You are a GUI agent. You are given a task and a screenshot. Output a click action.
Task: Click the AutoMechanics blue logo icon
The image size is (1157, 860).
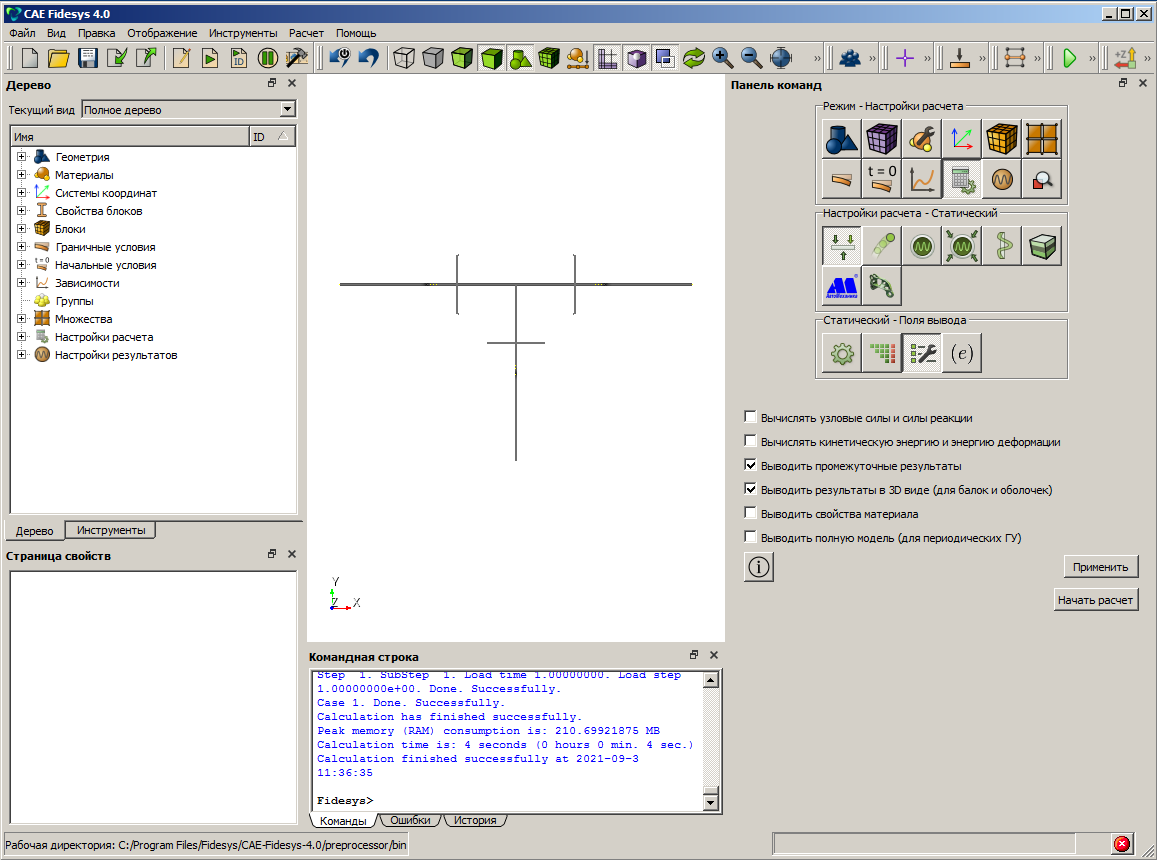[x=842, y=285]
